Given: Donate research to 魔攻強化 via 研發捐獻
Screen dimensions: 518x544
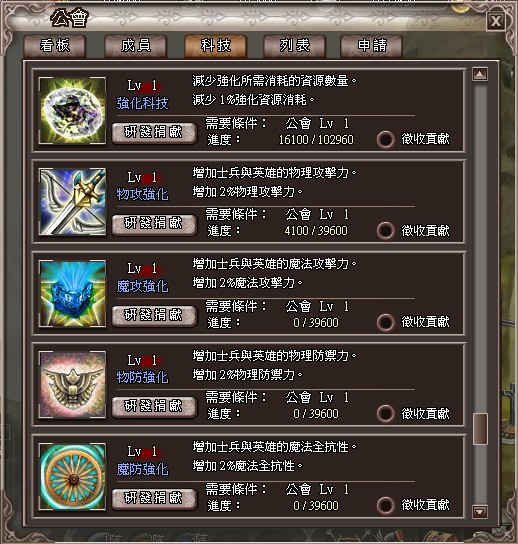Looking at the screenshot, I should coord(154,315).
